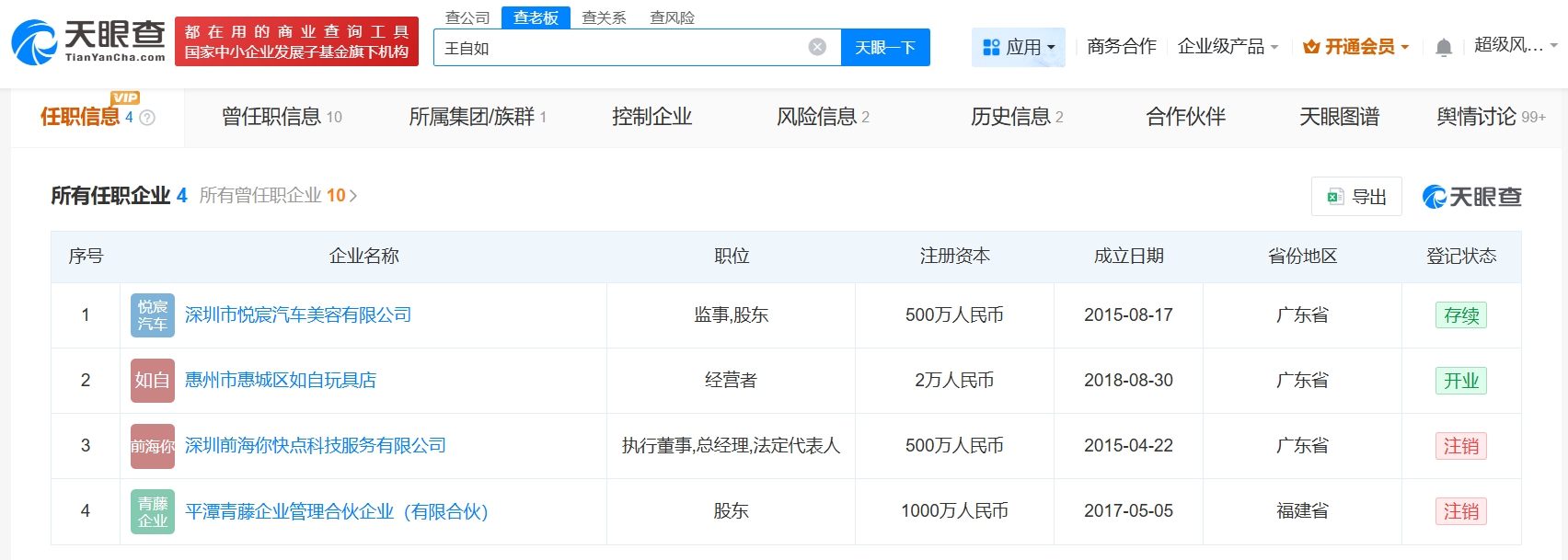Open the 风险信息 tab
Viewport: 1568px width, 560px height.
click(x=823, y=117)
